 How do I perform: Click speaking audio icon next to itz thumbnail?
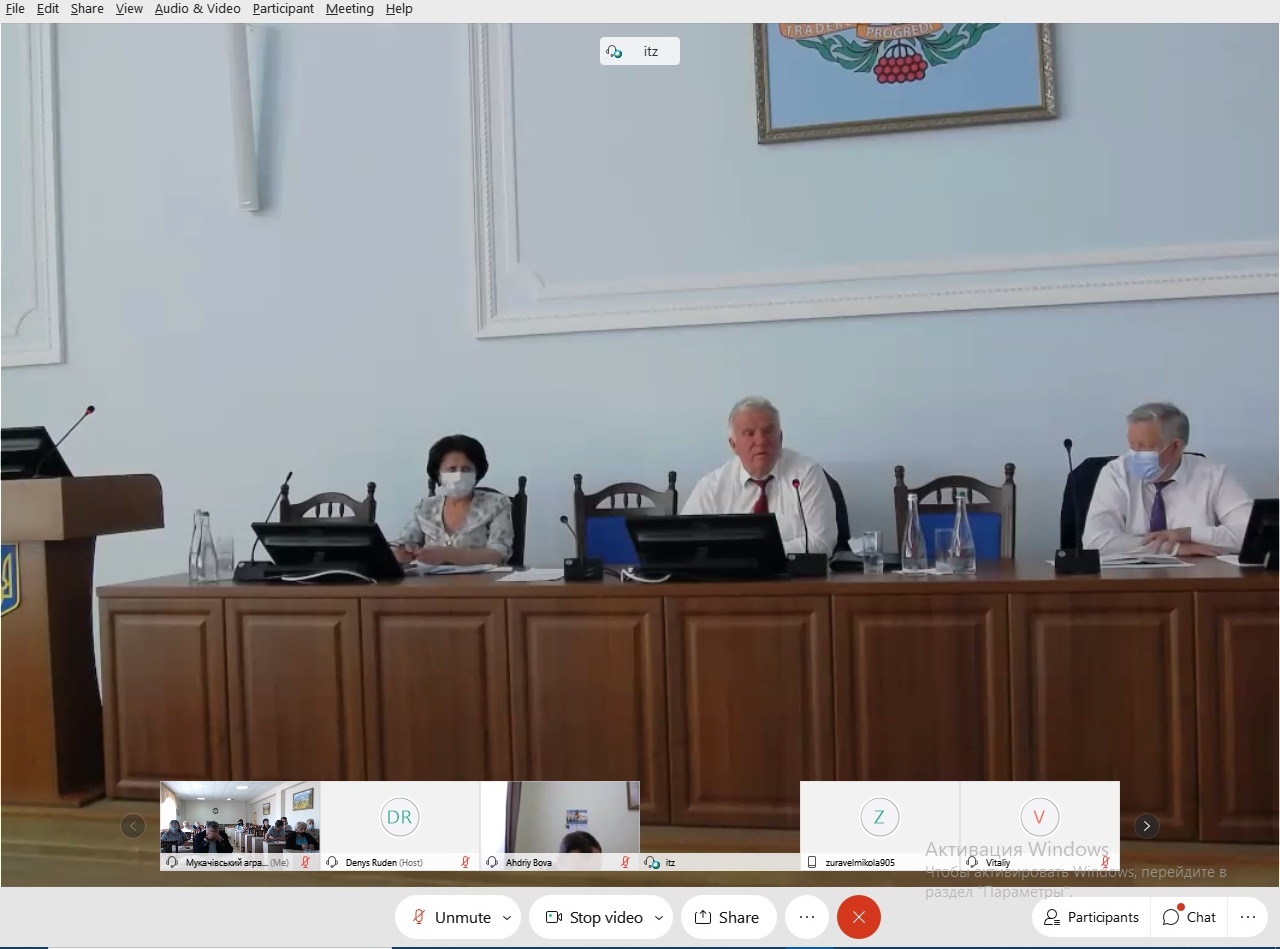point(653,862)
